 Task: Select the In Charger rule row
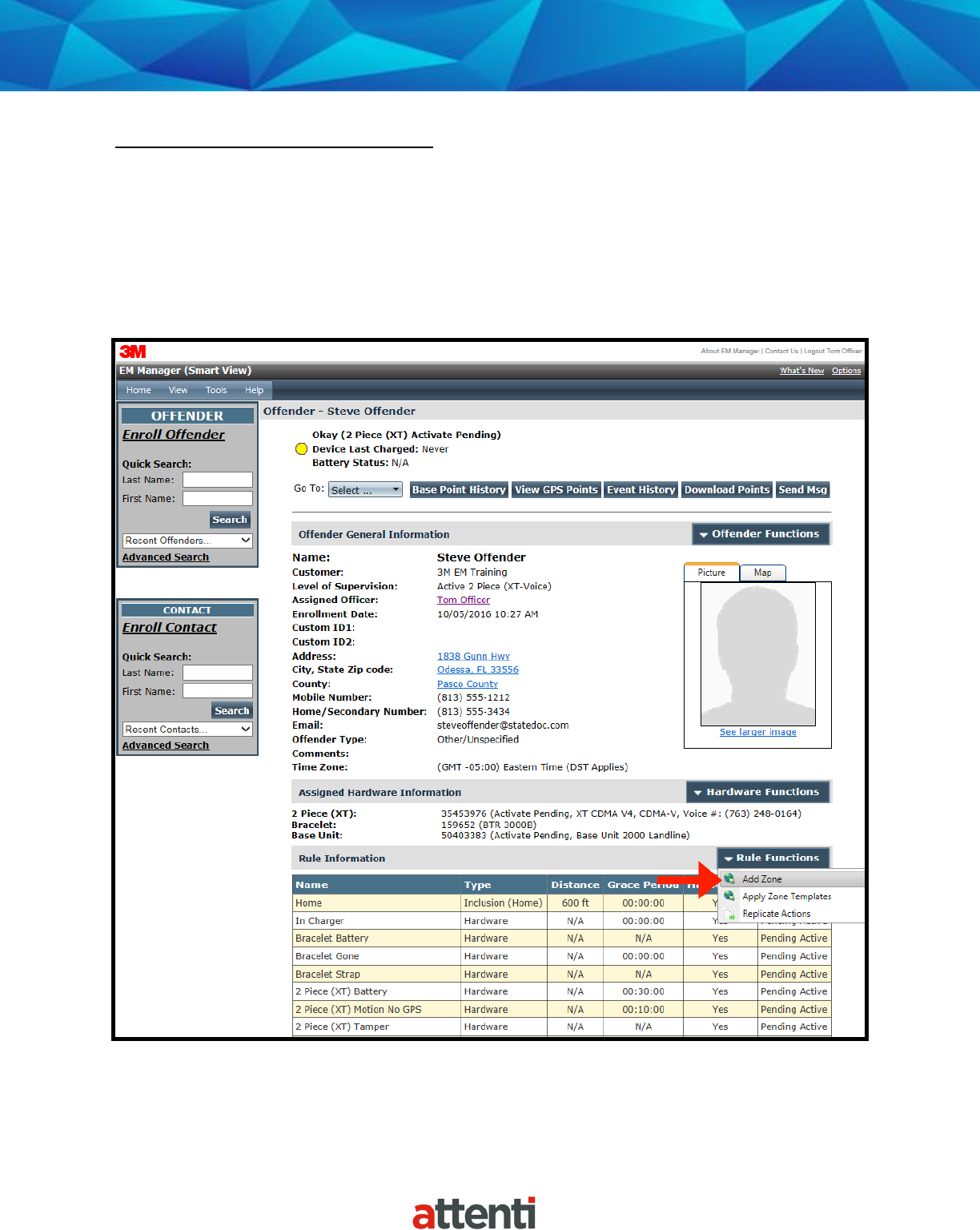562,921
